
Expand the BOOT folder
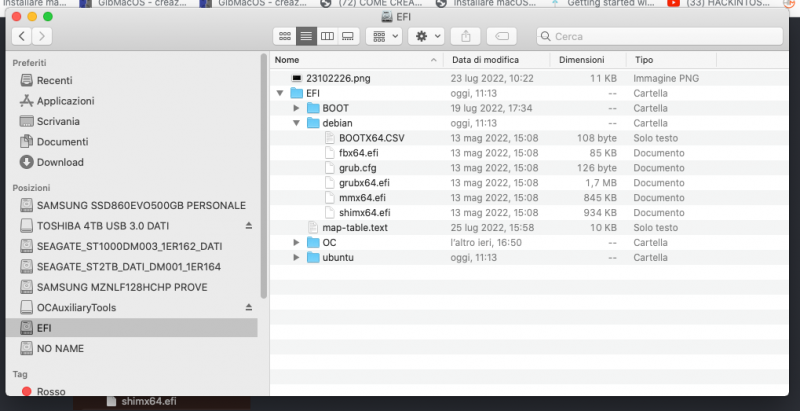(297, 108)
